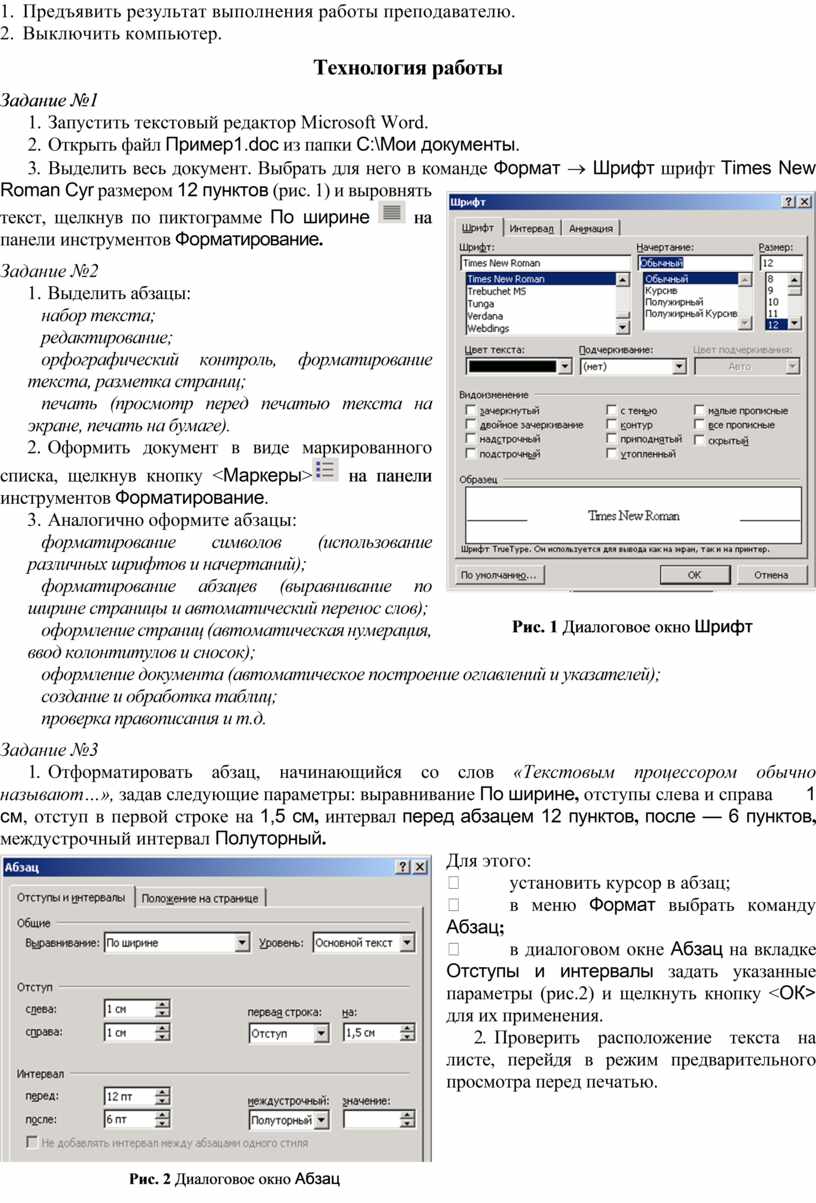Viewport: 816px width, 1203px height.
Task: Click the Отмена button
Action: [770, 575]
